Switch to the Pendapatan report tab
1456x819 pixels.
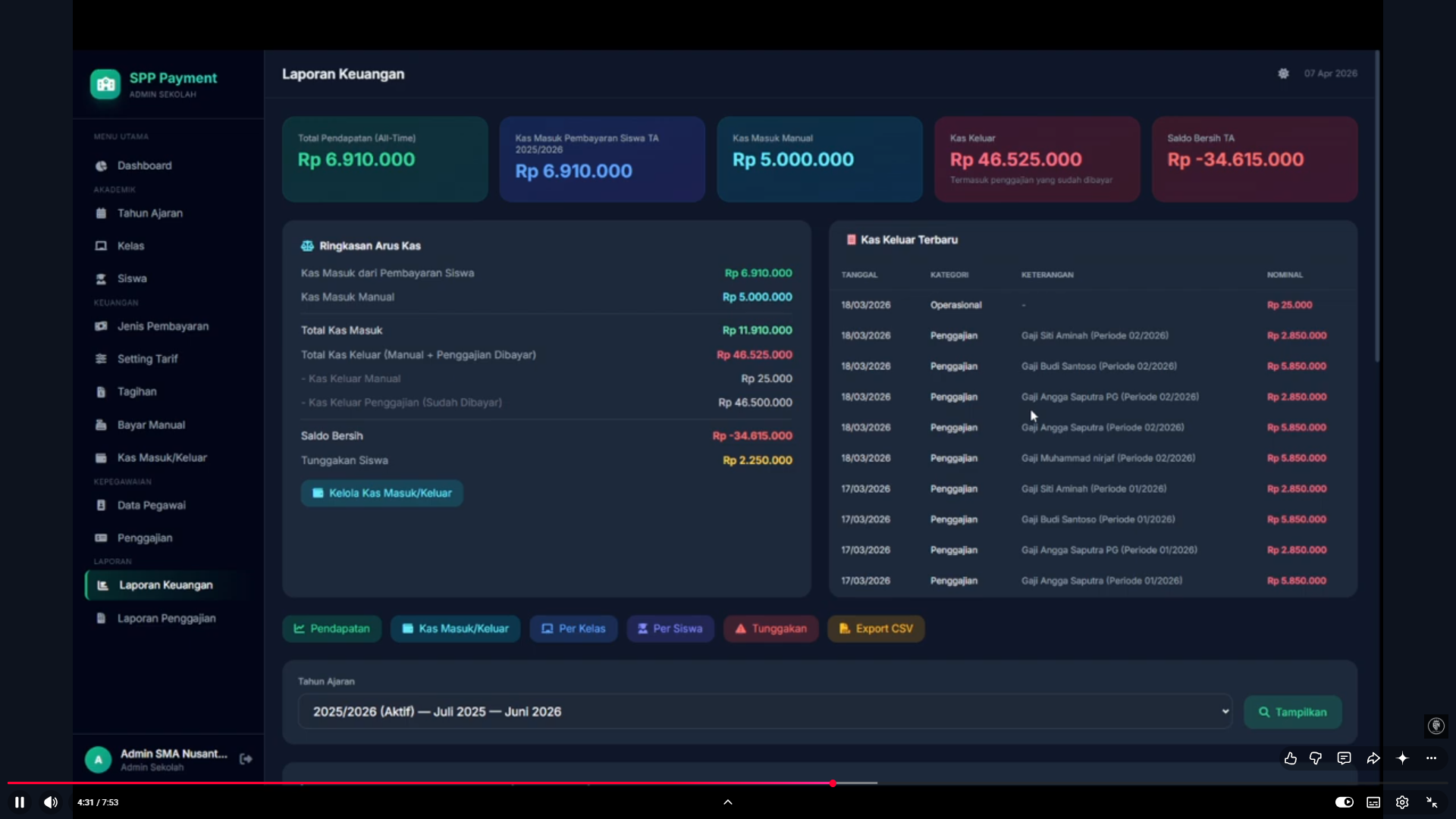pos(332,629)
